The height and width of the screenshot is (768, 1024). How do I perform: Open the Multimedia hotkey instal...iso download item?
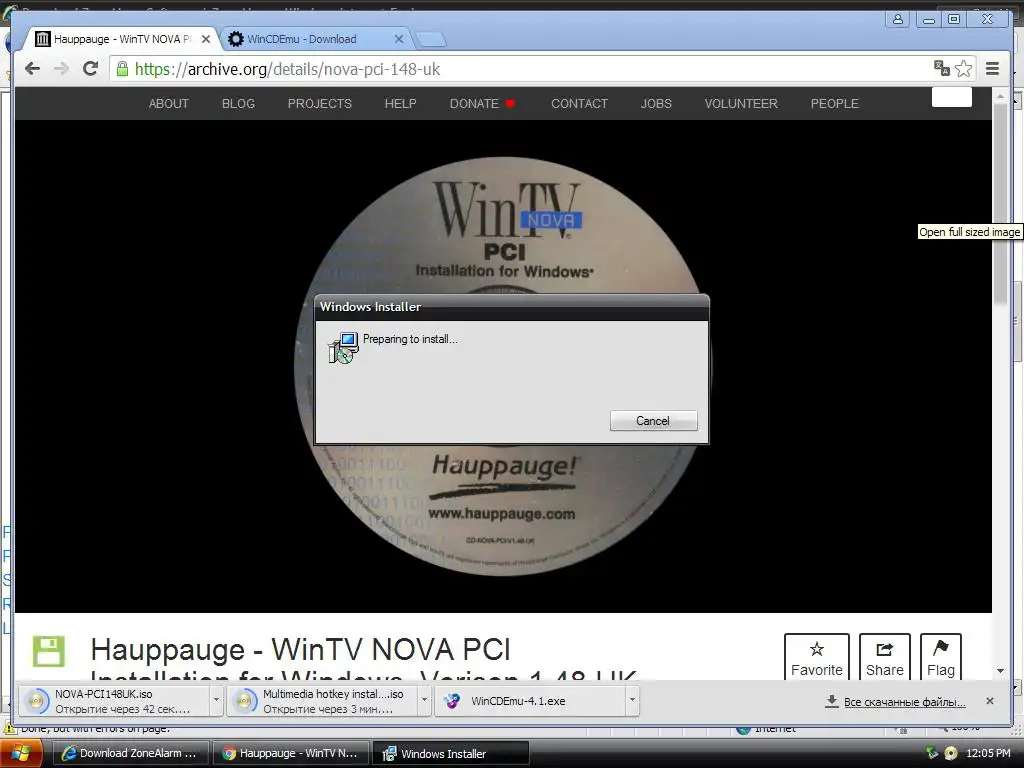321,701
